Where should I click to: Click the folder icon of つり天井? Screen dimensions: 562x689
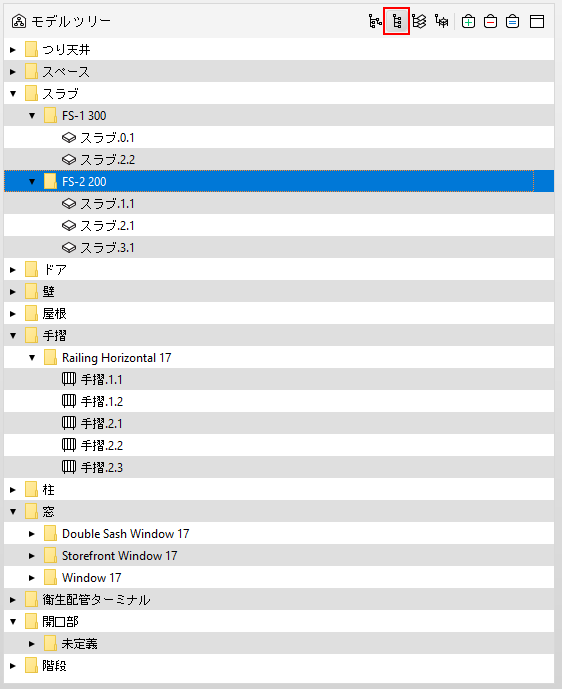31,49
